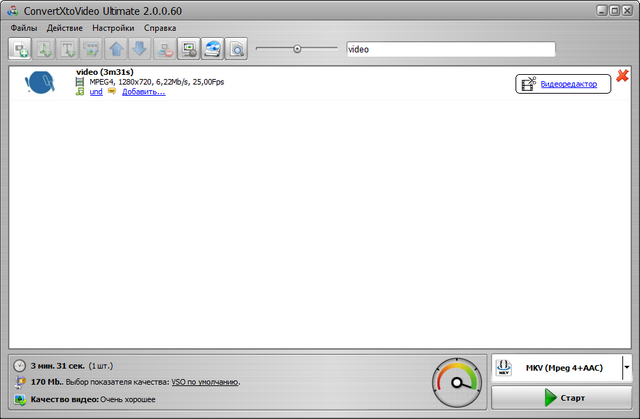Click the add subtitle toolbar icon
640x419 pixels.
69,48
